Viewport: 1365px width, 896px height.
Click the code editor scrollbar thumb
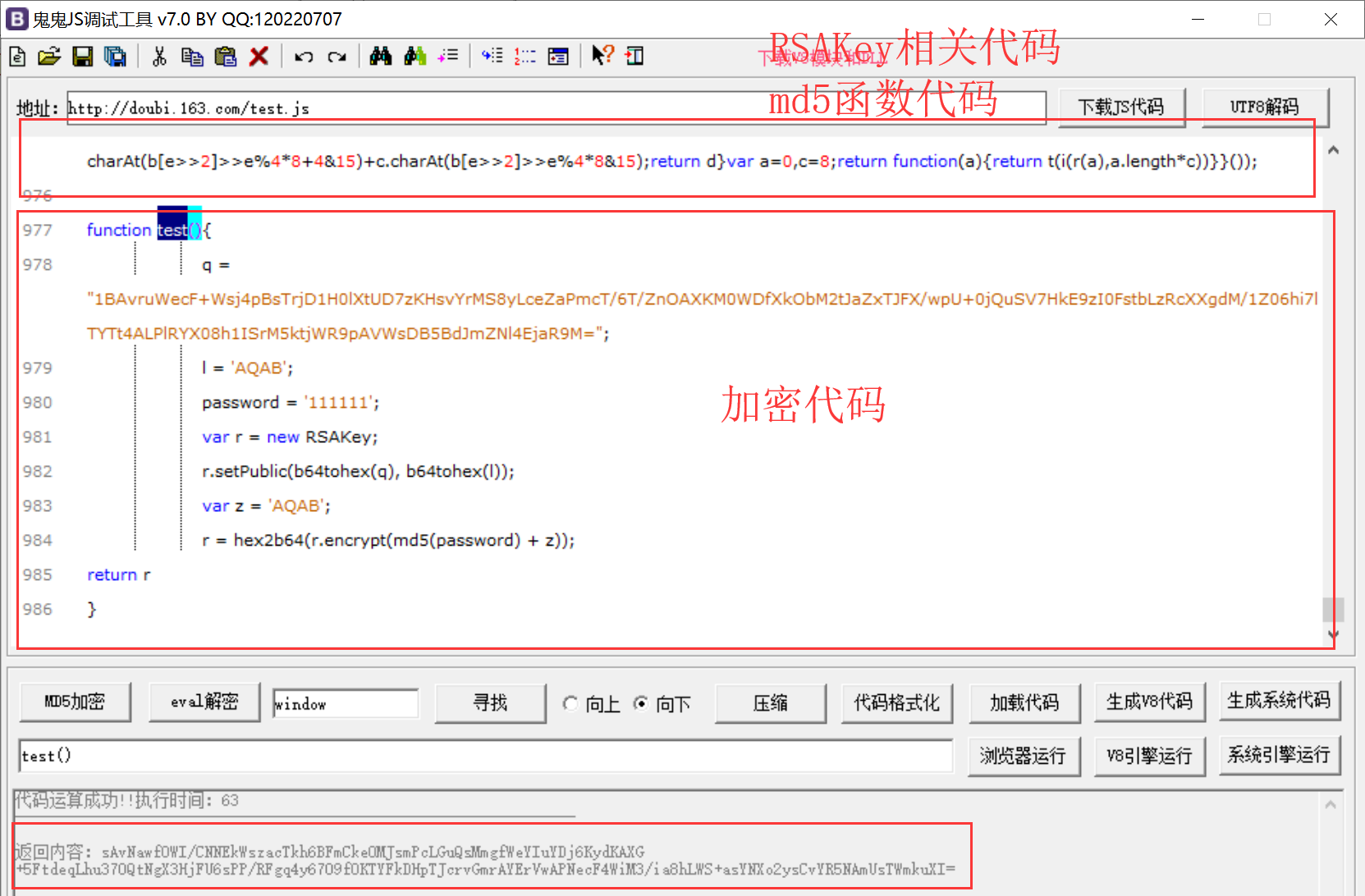tap(1333, 610)
